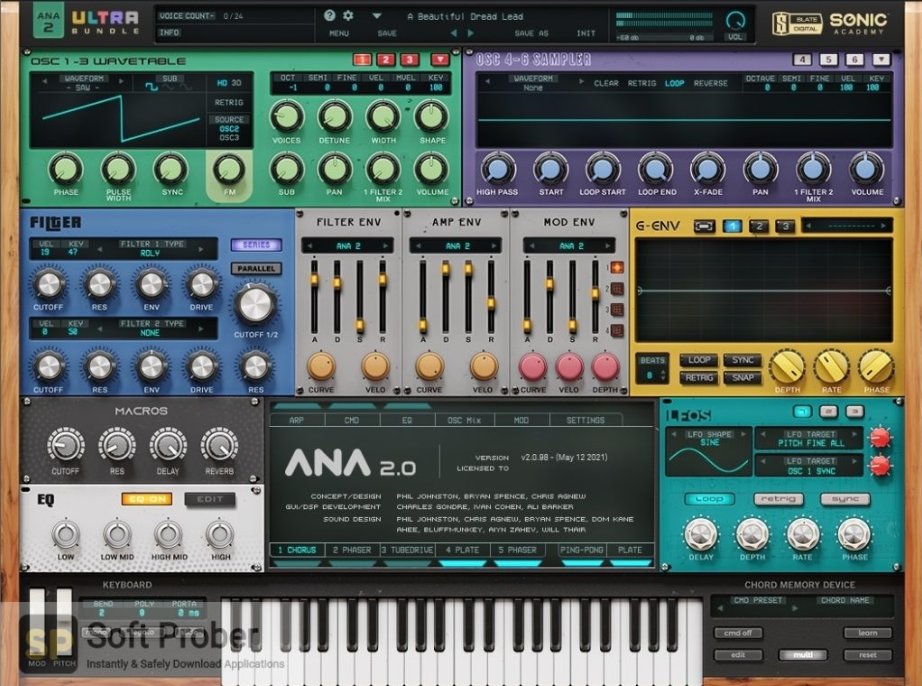Select OSC3 as FM source
Image resolution: width=922 pixels, height=686 pixels.
pos(229,138)
